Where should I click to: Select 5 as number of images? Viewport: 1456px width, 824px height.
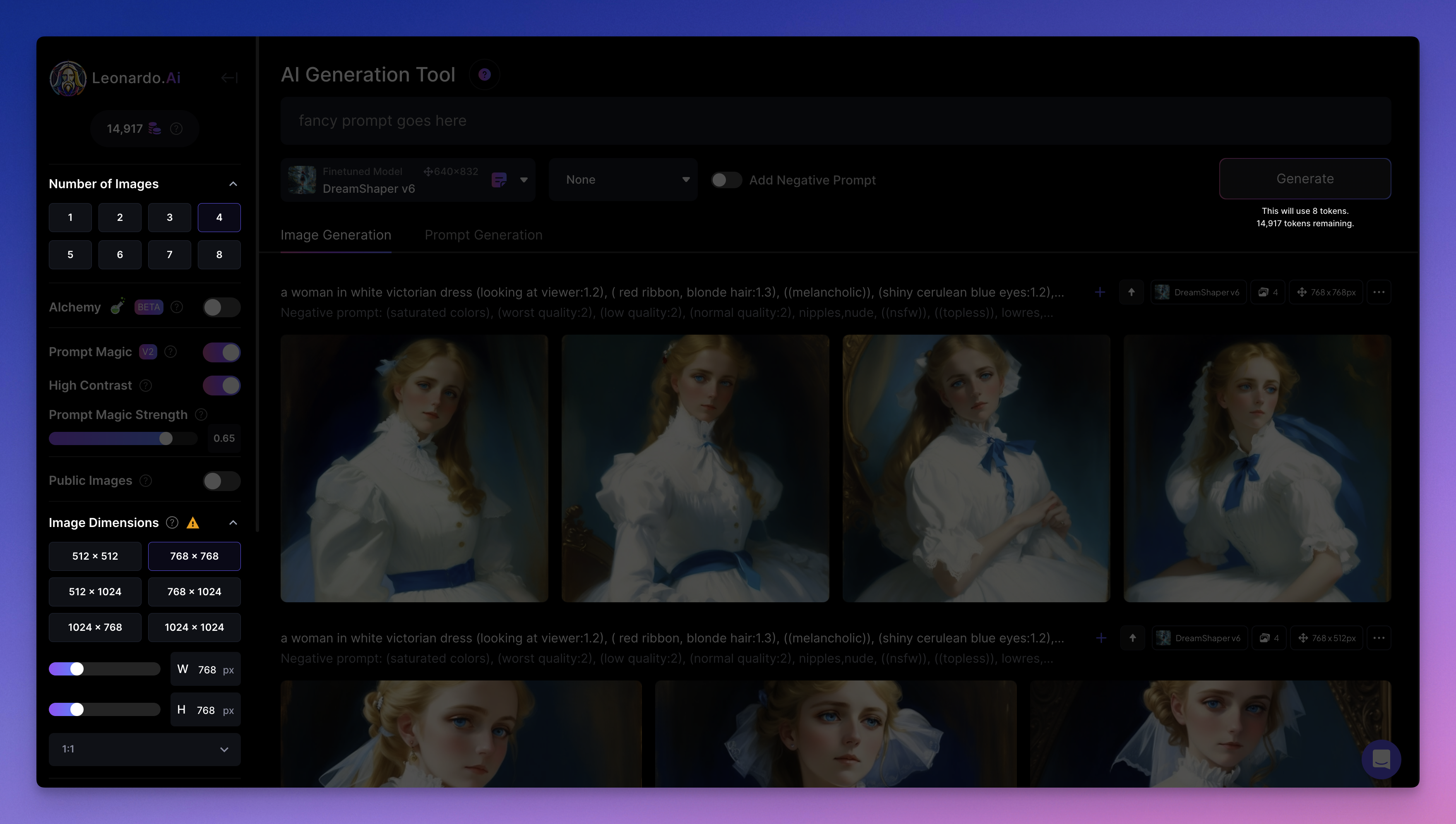pyautogui.click(x=70, y=255)
